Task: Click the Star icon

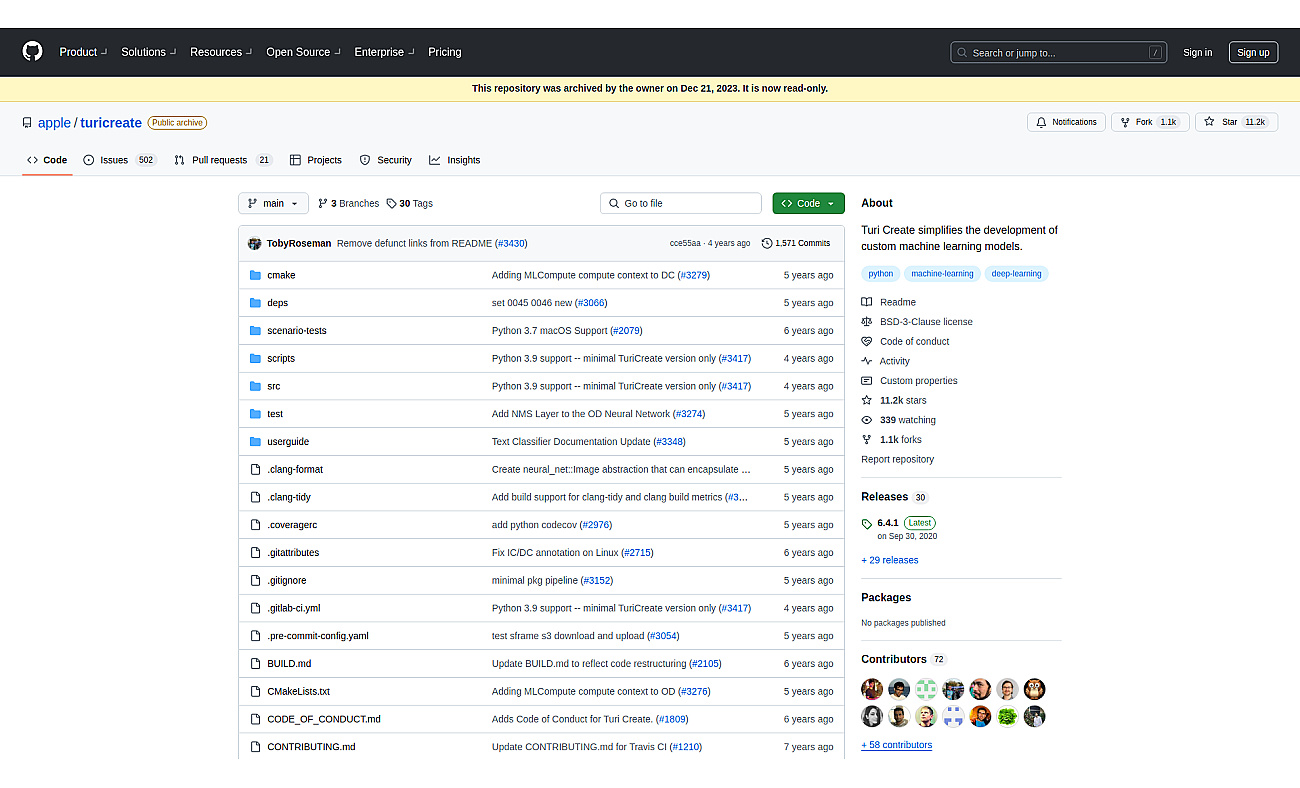Action: click(1209, 122)
